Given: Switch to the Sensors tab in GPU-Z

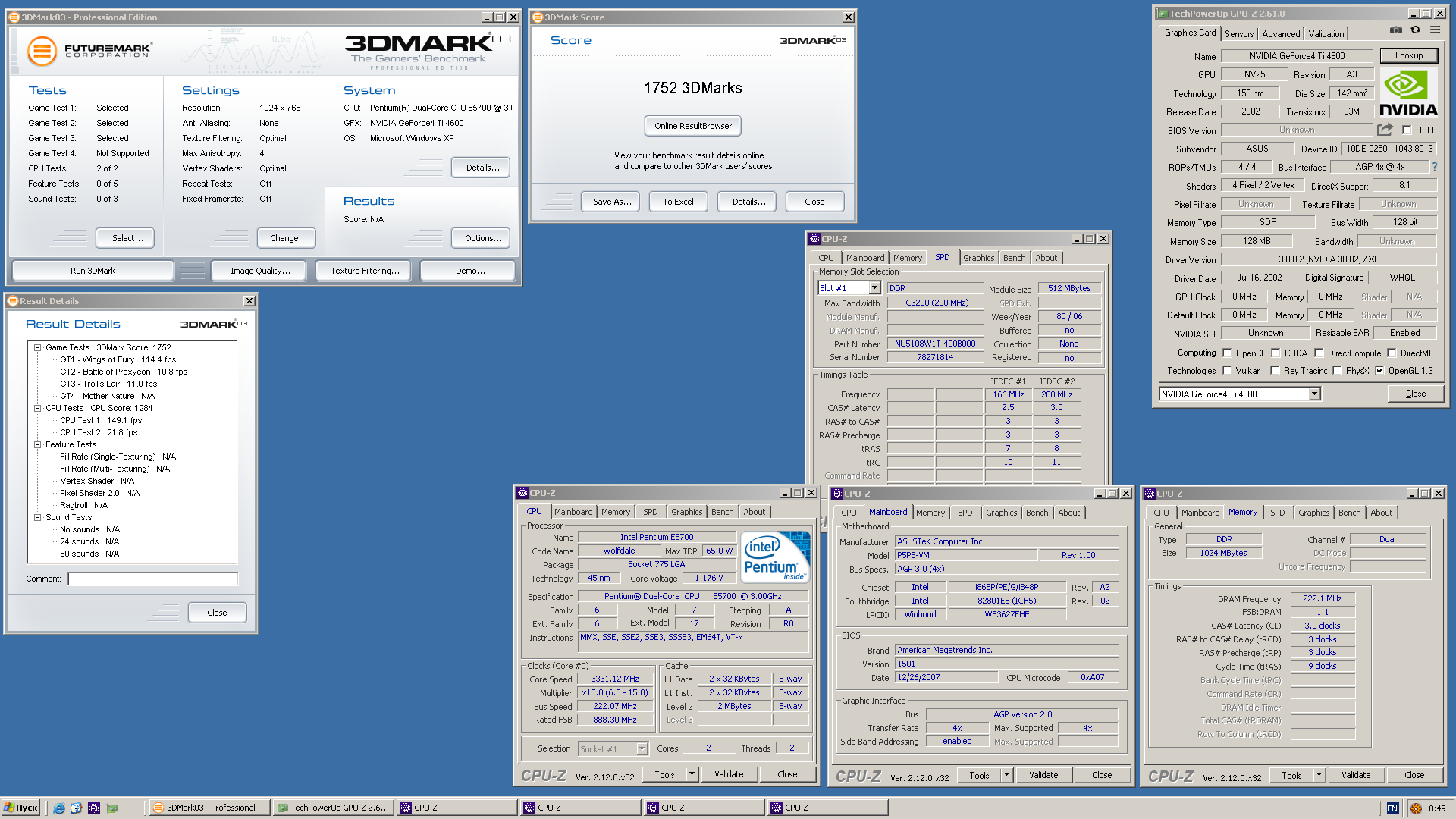Looking at the screenshot, I should tap(1238, 34).
